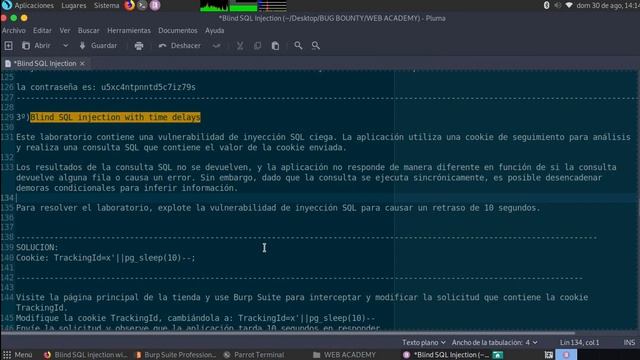Screen dimensions: 640x360
Task: Click the paste clipboard icon
Action: point(276,46)
